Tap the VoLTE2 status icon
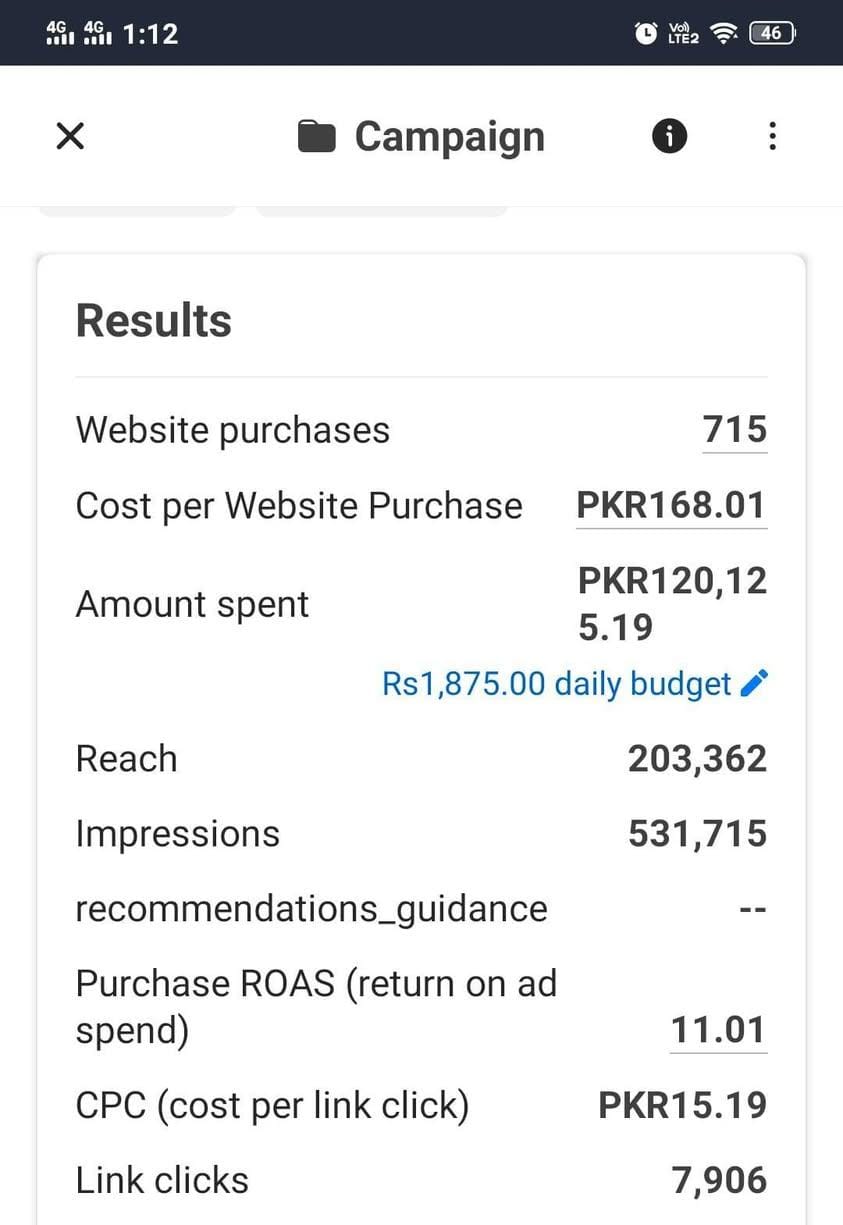843x1225 pixels. tap(683, 34)
